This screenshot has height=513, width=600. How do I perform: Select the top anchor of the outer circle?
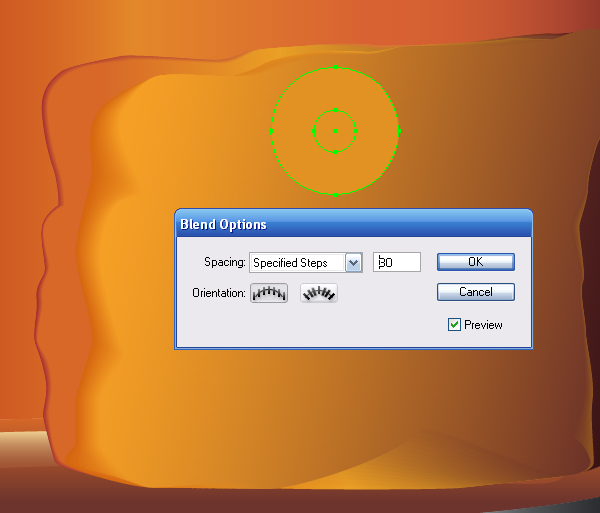pyautogui.click(x=335, y=67)
